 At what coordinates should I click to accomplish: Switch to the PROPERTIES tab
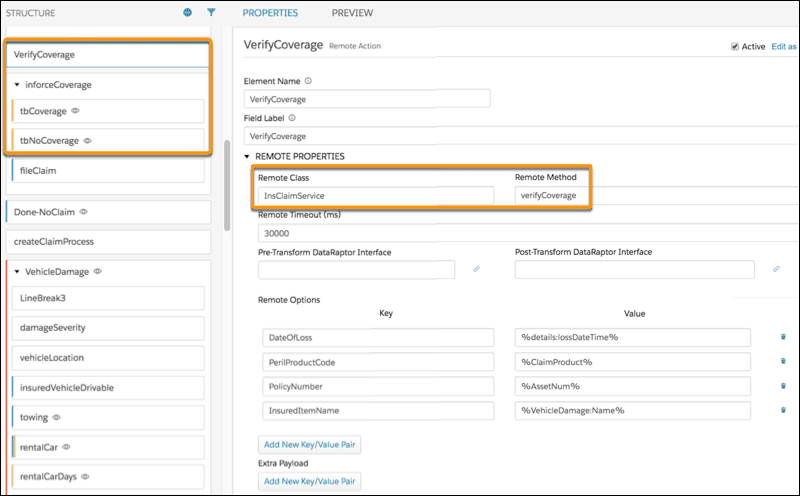pyautogui.click(x=270, y=13)
